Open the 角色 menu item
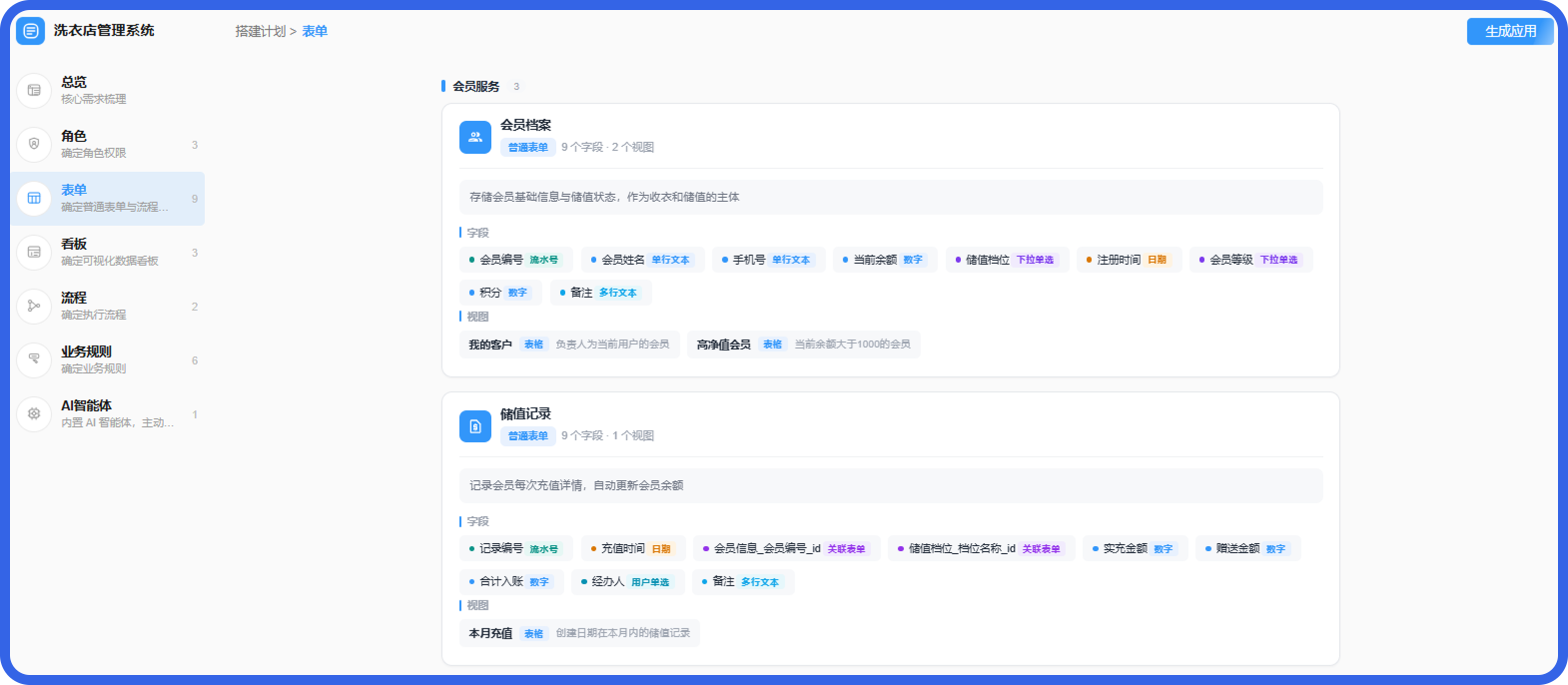The width and height of the screenshot is (1568, 685). coord(108,144)
